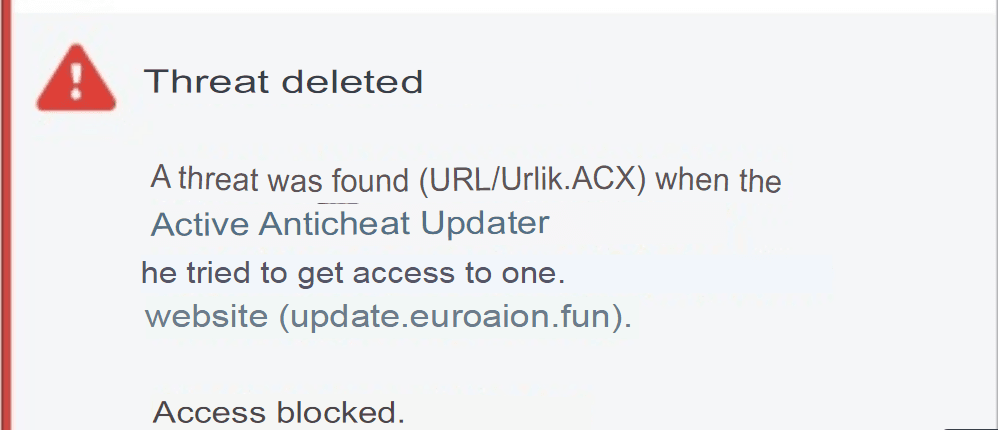This screenshot has width=998, height=430.
Task: Click the "Active Anticheat Updater" program name
Action: click(350, 224)
